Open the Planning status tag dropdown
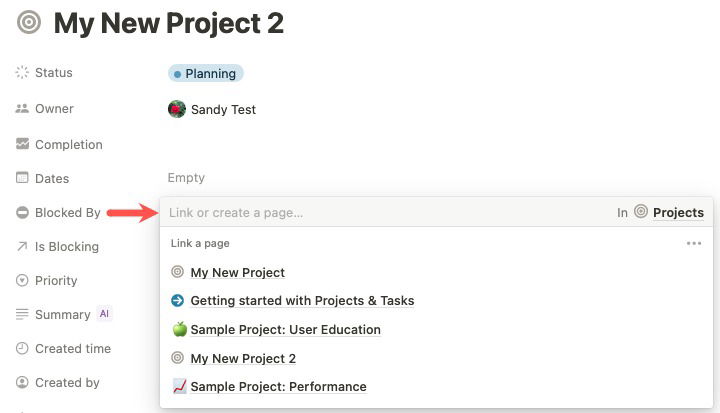Image resolution: width=720 pixels, height=413 pixels. [x=206, y=73]
